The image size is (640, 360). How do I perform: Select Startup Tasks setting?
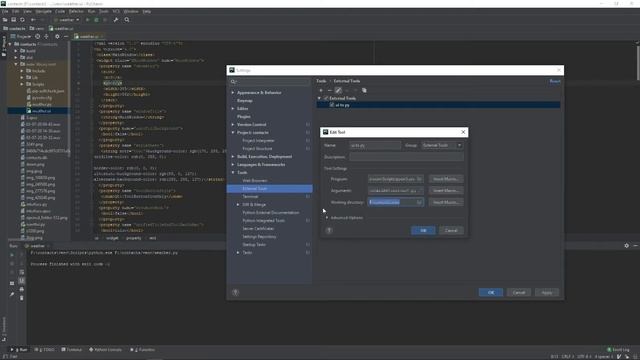254,244
